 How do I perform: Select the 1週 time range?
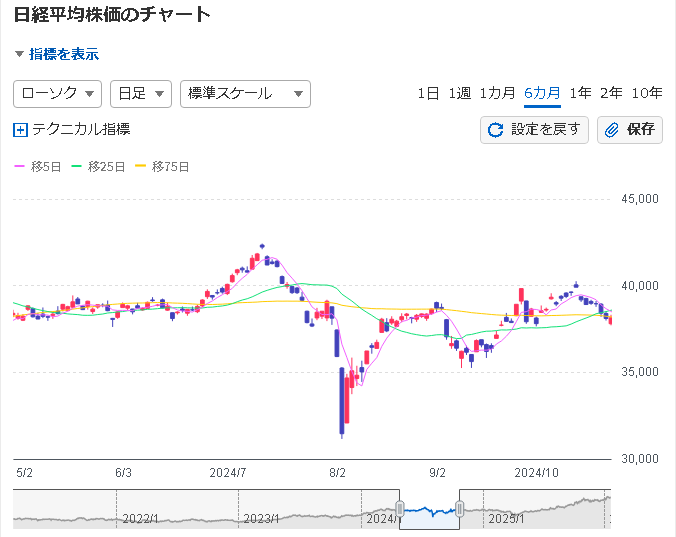(x=459, y=93)
